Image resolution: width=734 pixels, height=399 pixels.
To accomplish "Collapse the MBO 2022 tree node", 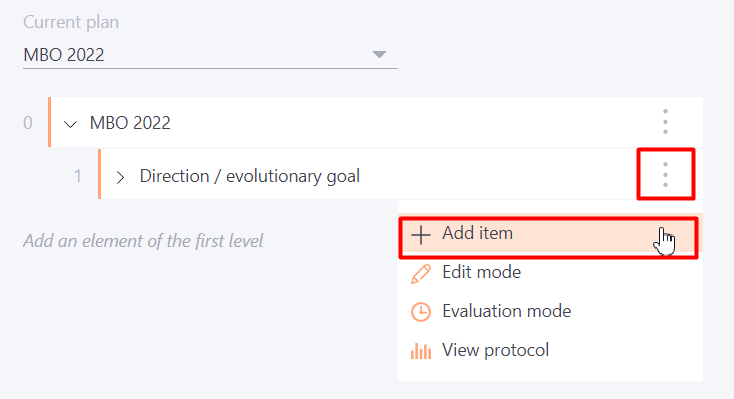I will tap(70, 124).
